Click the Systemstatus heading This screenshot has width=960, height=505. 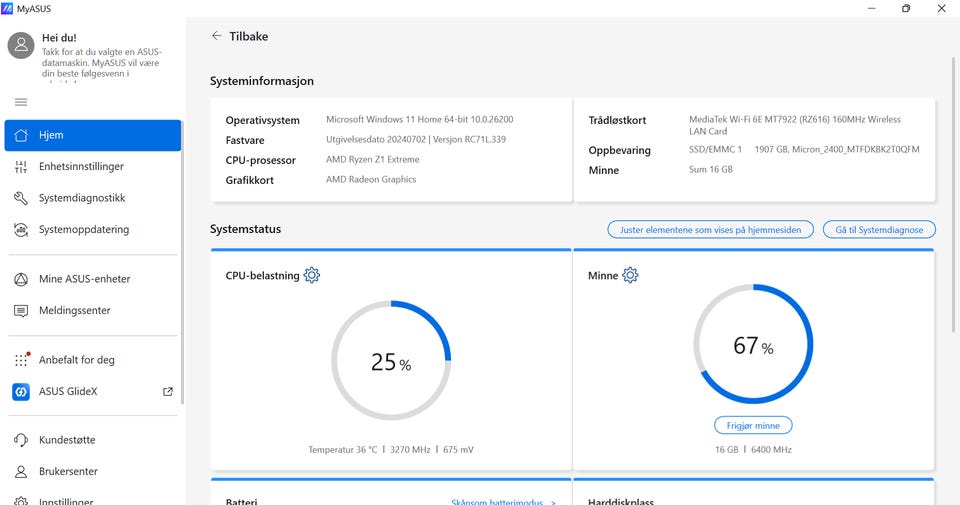click(246, 229)
